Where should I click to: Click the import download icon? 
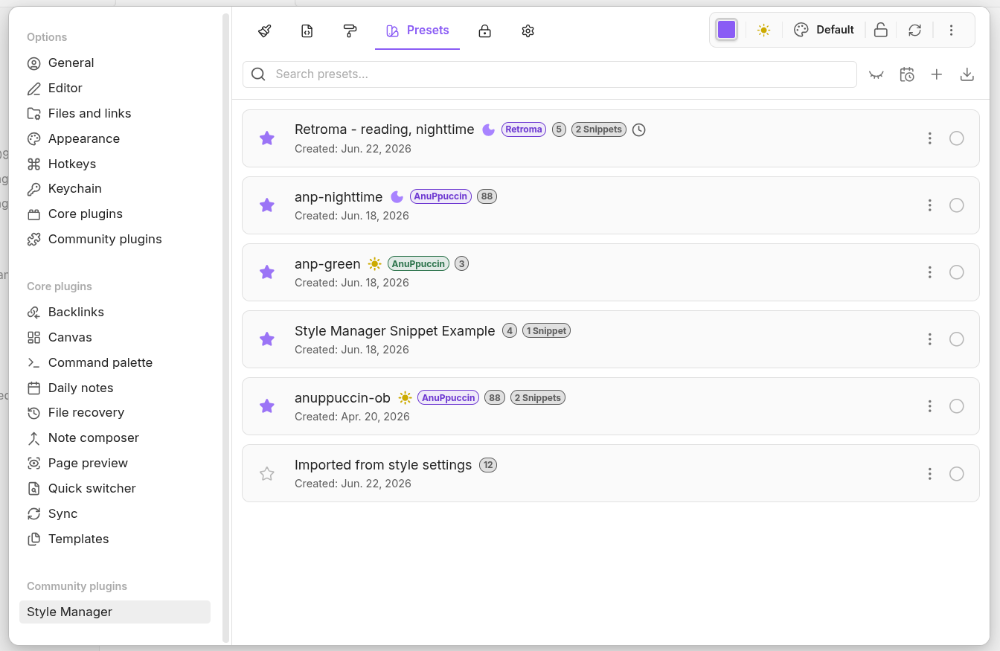[x=967, y=75]
